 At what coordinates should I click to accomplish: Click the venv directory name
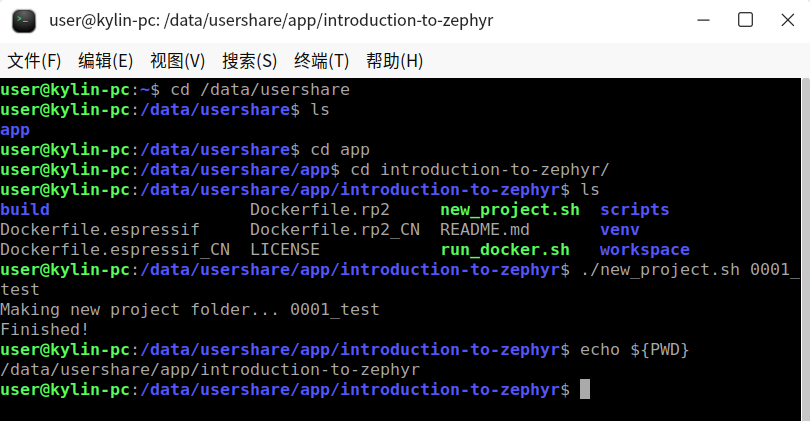click(619, 230)
